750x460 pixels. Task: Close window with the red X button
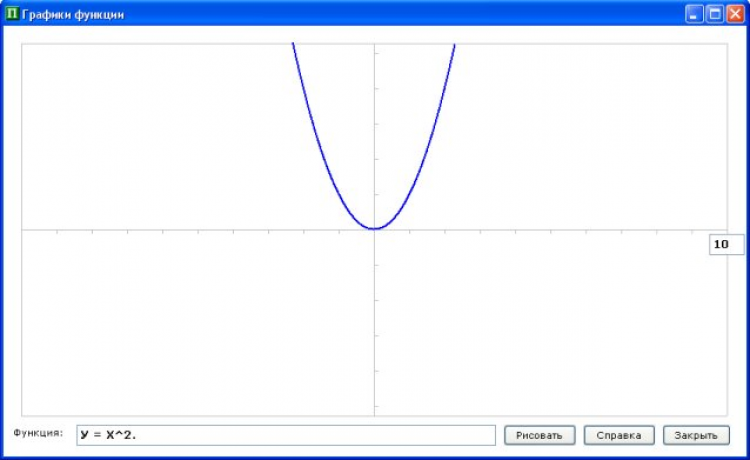pos(735,14)
